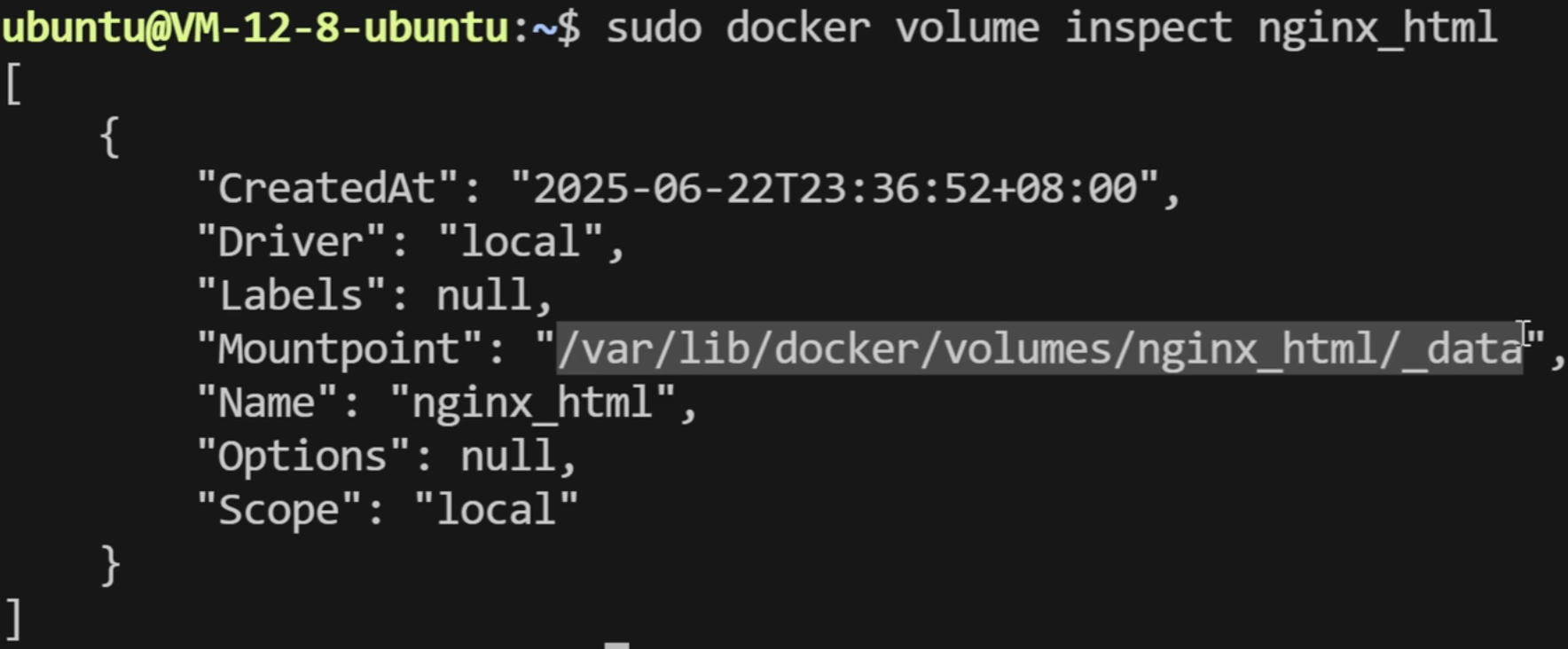Viewport: 1568px width, 649px height.
Task: Click the highlighted Mountpoint path text
Action: (1039, 348)
